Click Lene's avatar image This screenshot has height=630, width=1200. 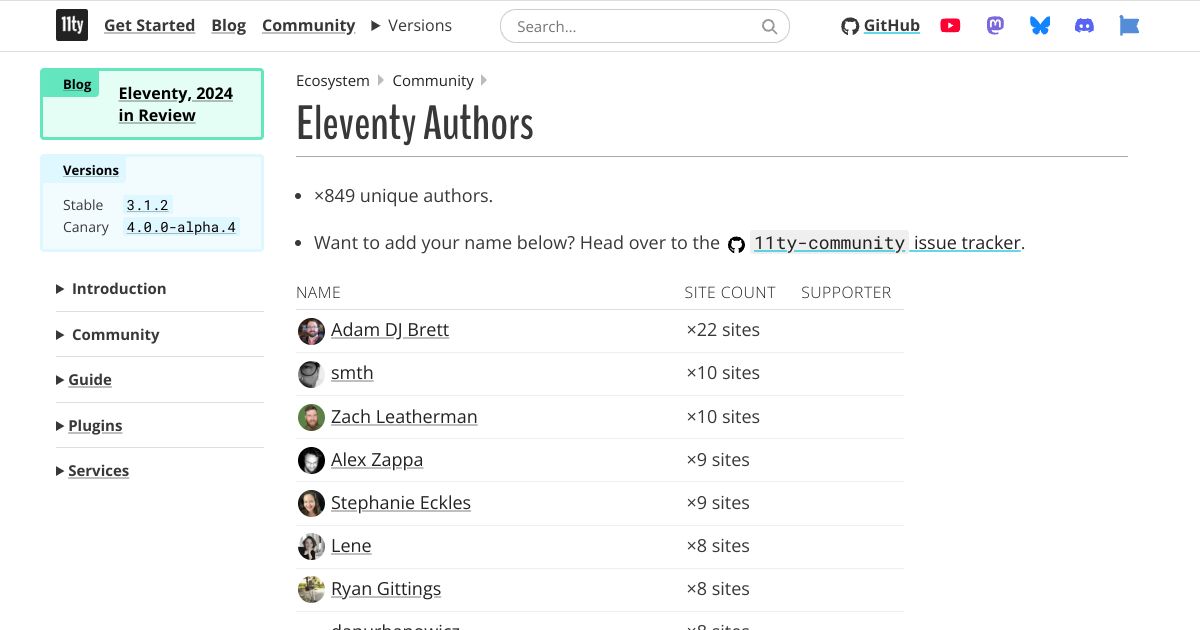pos(311,546)
